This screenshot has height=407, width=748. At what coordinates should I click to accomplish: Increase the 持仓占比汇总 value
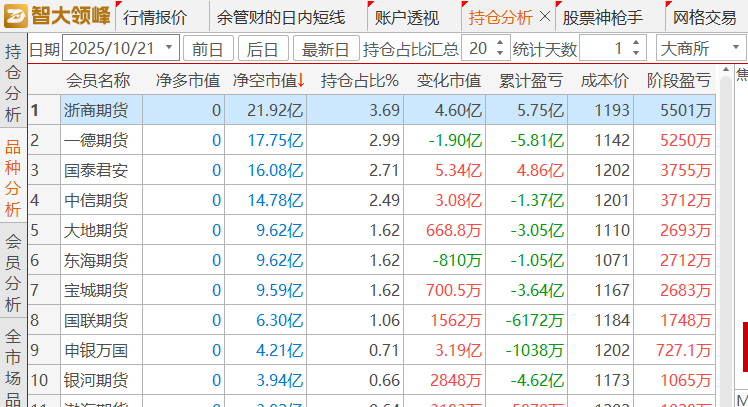pyautogui.click(x=499, y=42)
